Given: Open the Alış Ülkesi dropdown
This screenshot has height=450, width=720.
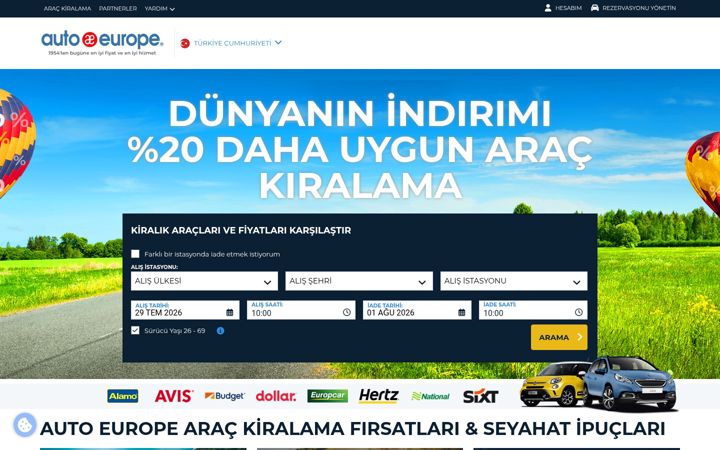Looking at the screenshot, I should tap(204, 281).
